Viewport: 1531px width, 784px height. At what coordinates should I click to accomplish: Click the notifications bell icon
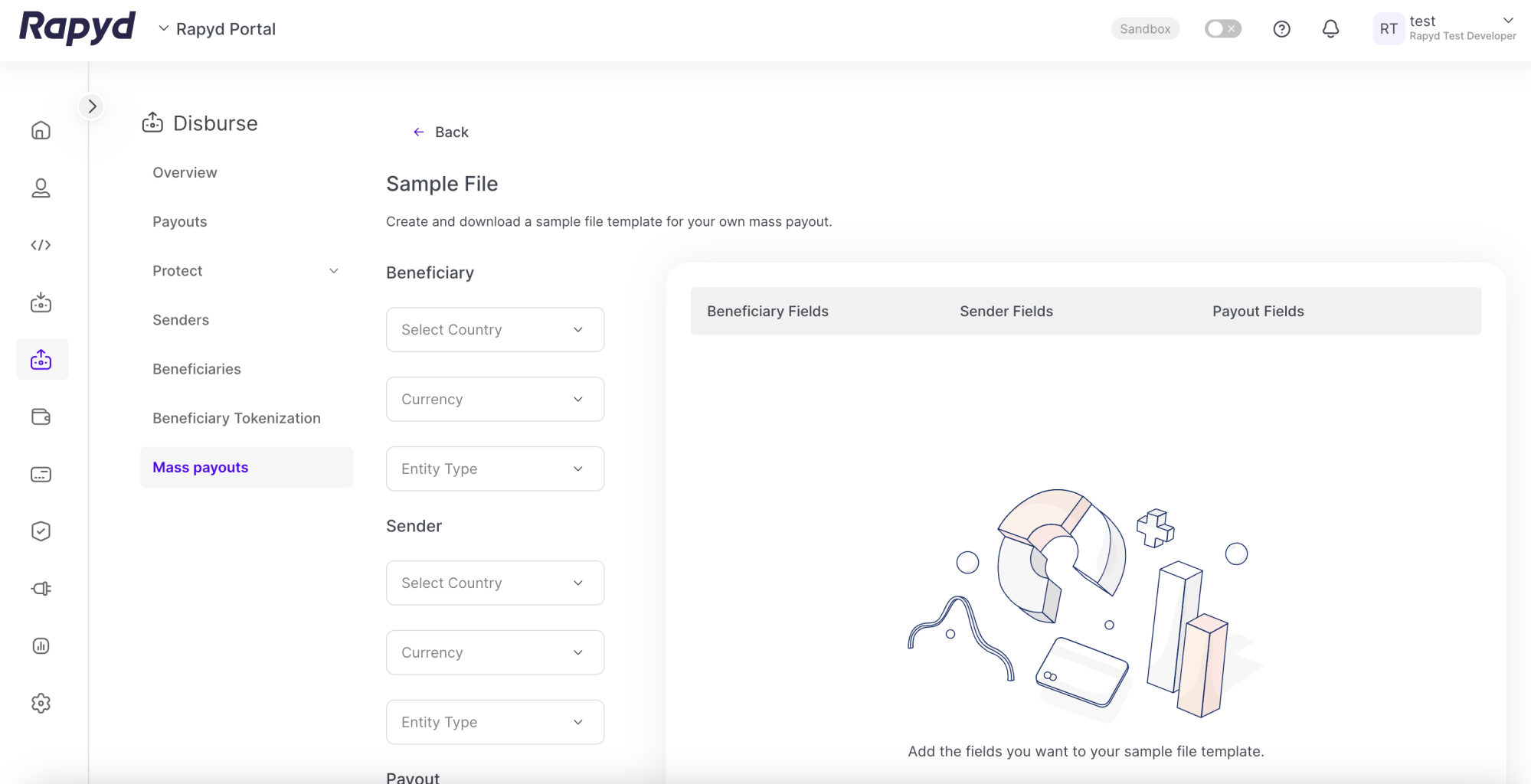pyautogui.click(x=1330, y=29)
